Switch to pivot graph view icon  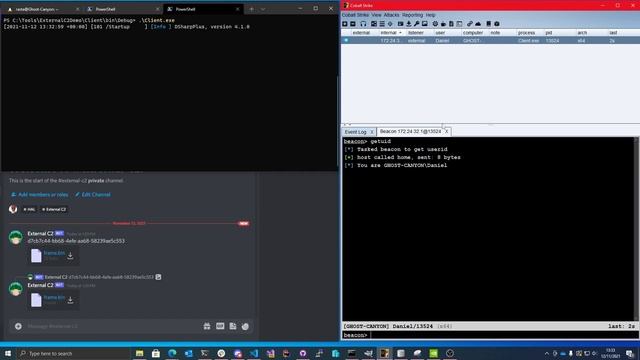[373, 24]
